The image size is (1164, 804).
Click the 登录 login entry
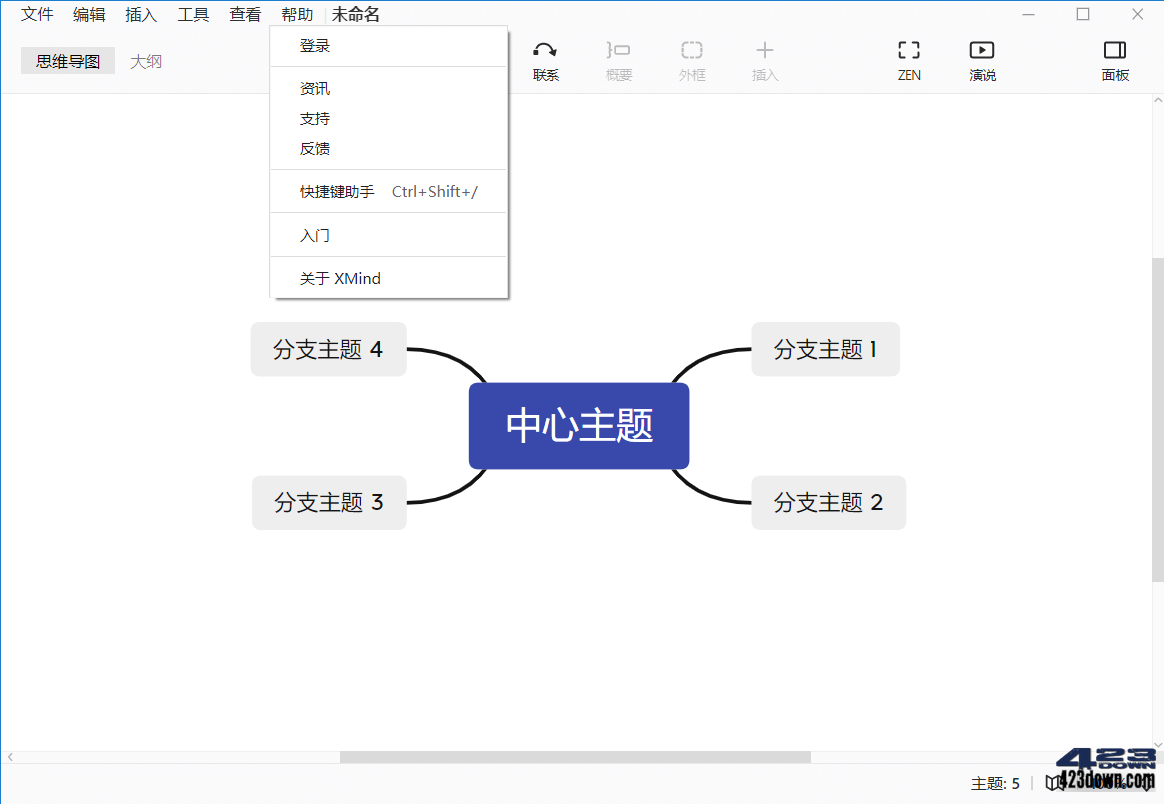point(314,45)
